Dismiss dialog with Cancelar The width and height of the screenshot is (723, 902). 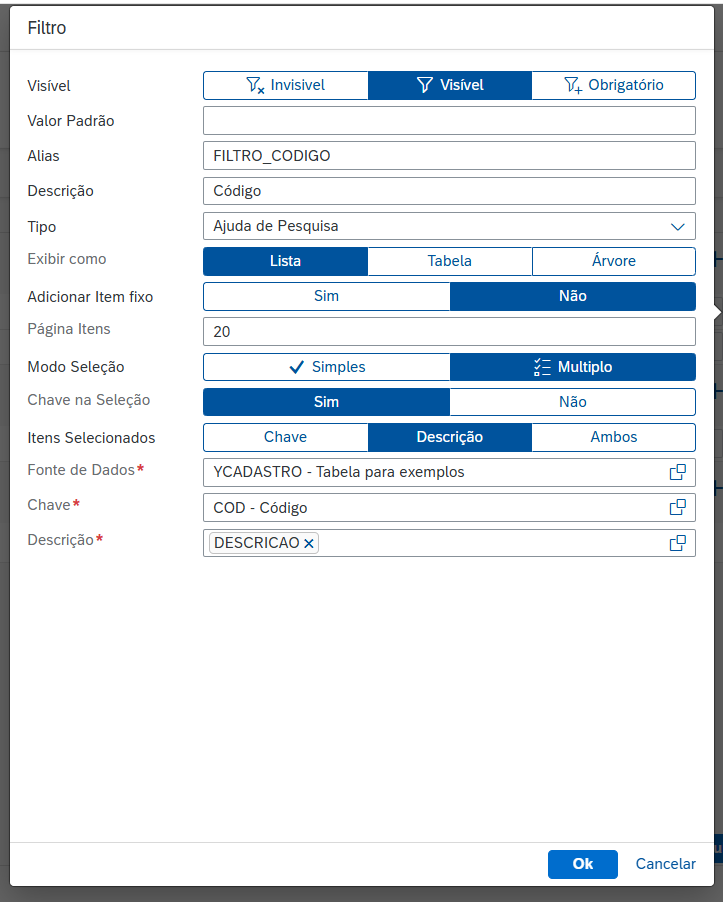665,864
